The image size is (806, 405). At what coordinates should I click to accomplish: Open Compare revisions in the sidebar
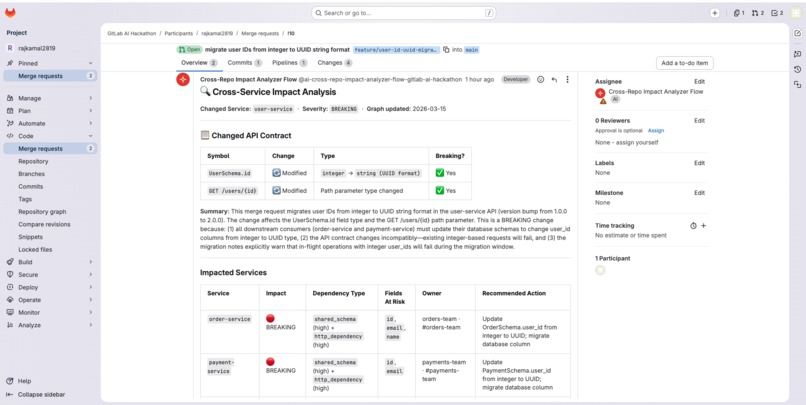(x=50, y=225)
